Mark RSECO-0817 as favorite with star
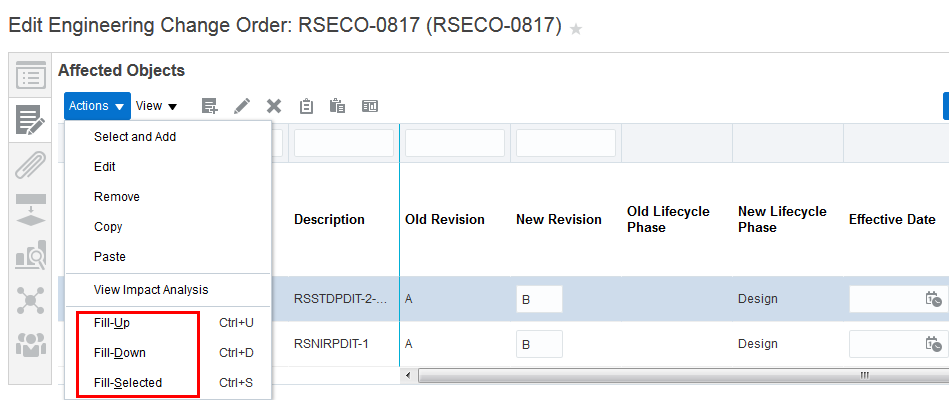Screen dimensions: 949x400 tap(576, 29)
